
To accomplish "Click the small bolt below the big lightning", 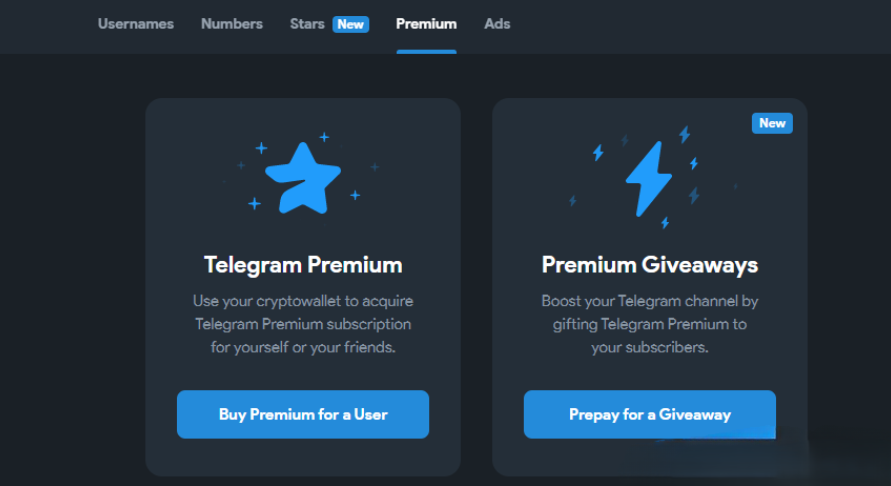I will click(x=665, y=223).
